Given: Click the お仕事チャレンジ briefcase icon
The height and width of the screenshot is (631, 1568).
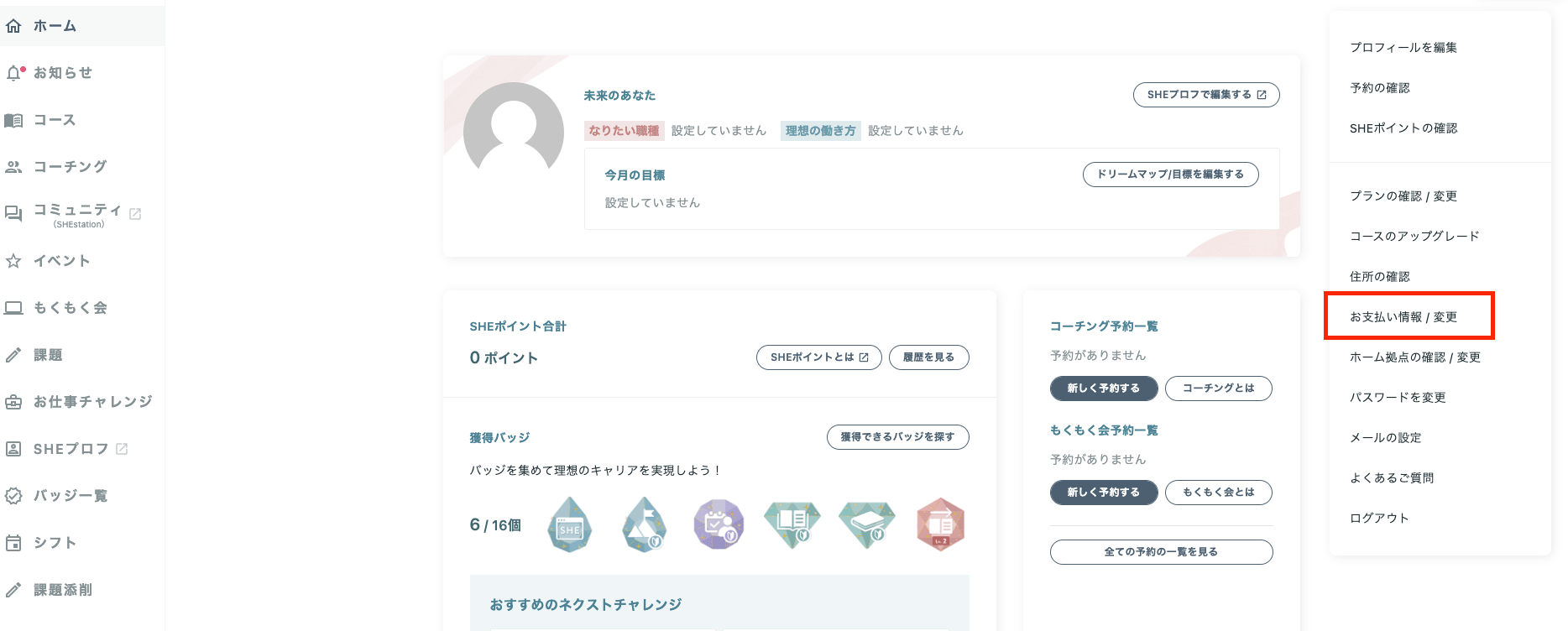Looking at the screenshot, I should [x=13, y=402].
